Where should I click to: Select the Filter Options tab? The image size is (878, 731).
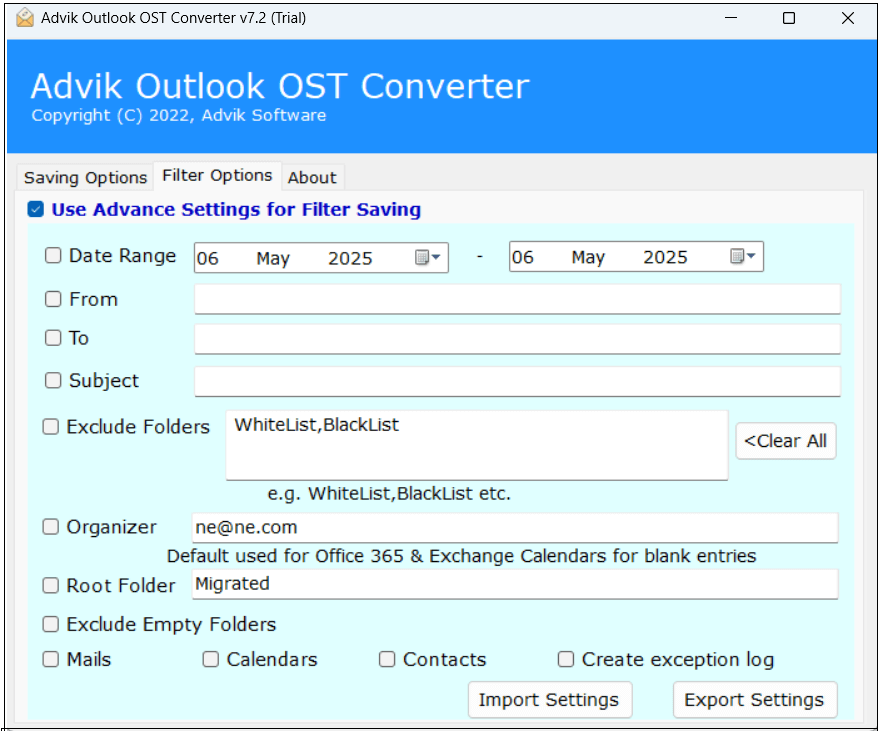(217, 175)
